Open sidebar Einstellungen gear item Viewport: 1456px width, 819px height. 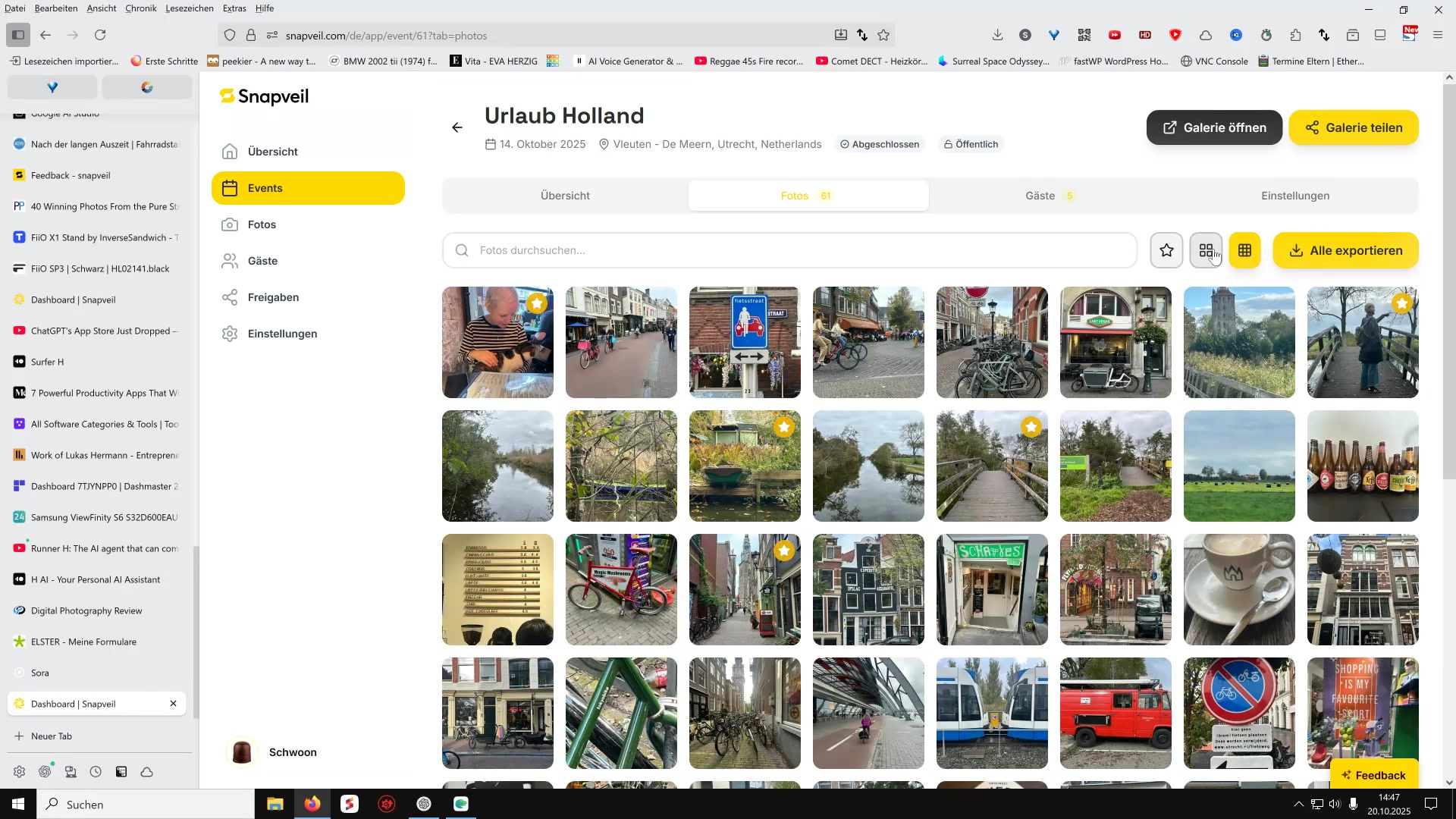[282, 334]
